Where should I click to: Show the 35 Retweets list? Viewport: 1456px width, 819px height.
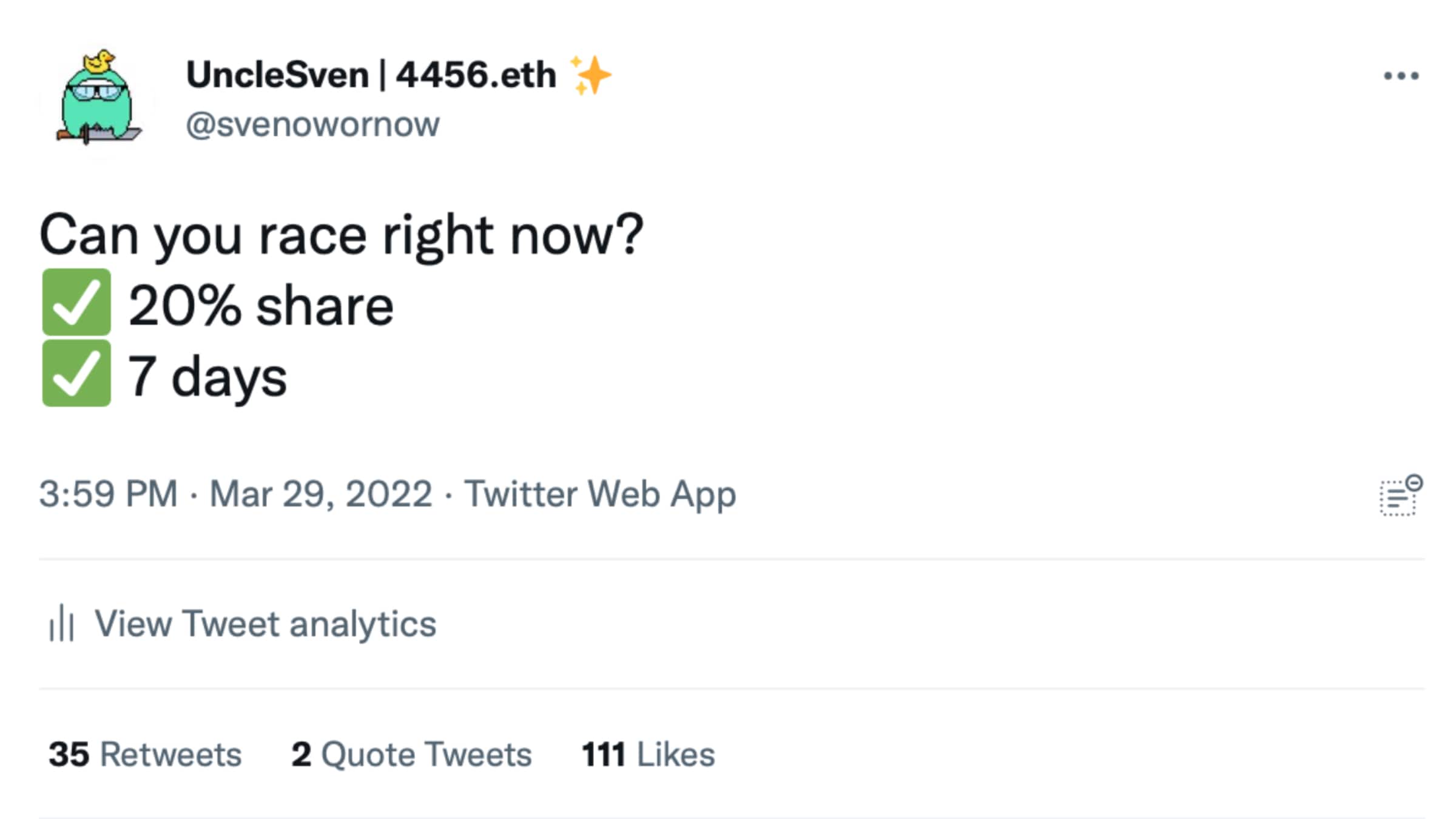click(145, 755)
